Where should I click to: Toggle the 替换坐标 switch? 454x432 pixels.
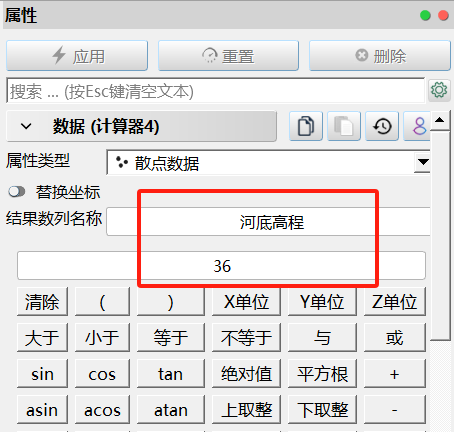pyautogui.click(x=17, y=192)
